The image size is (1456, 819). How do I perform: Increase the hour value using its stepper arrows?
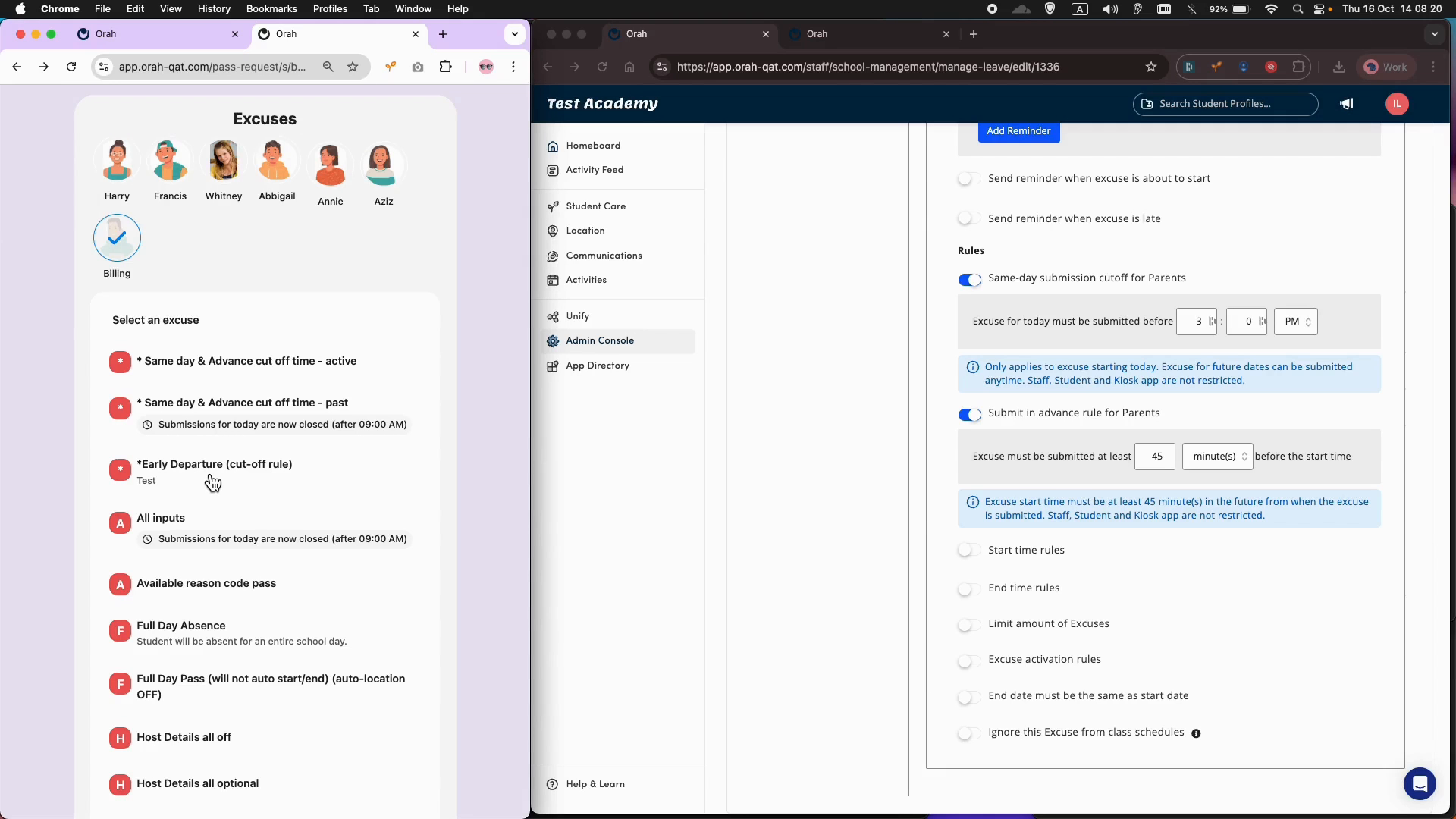[x=1213, y=322]
